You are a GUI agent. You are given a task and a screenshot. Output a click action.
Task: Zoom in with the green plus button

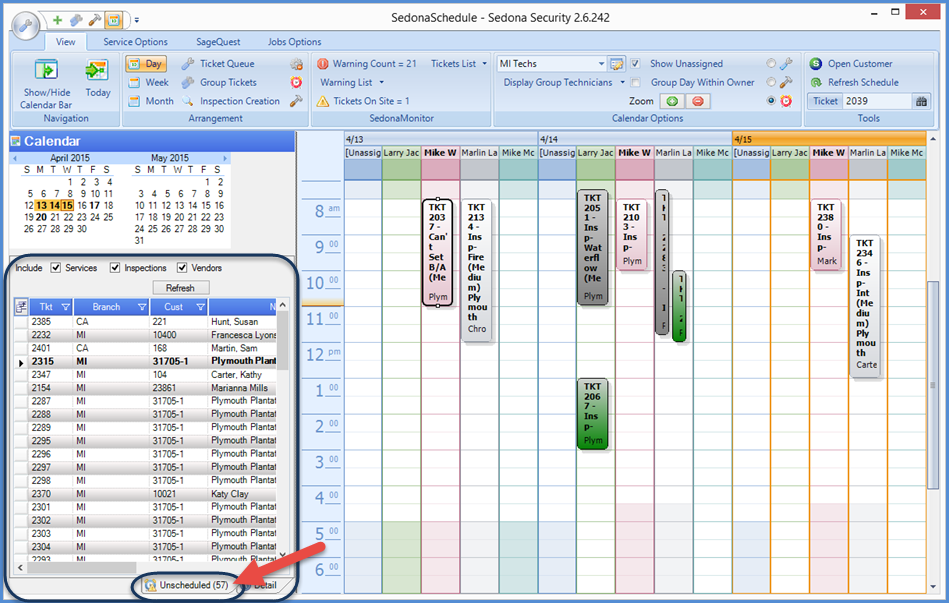672,101
